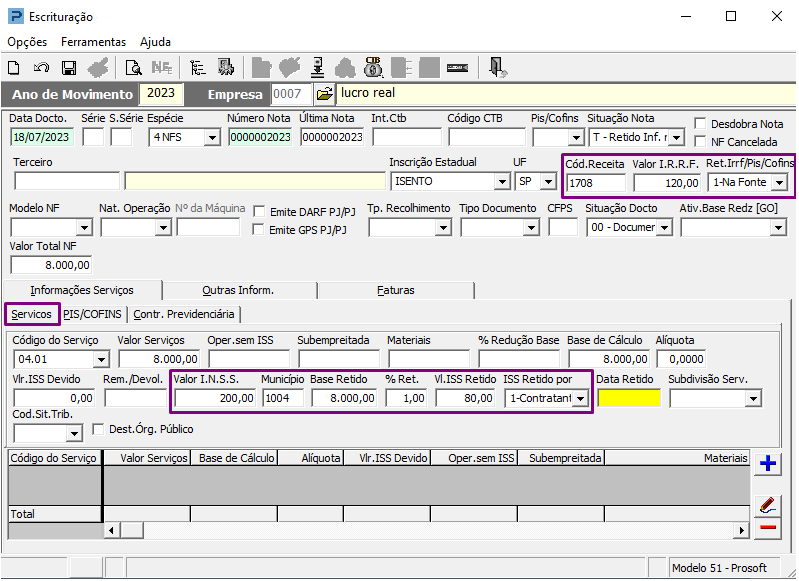Open the Ajuda menu
Viewport: 799px width, 581px height.
click(155, 42)
